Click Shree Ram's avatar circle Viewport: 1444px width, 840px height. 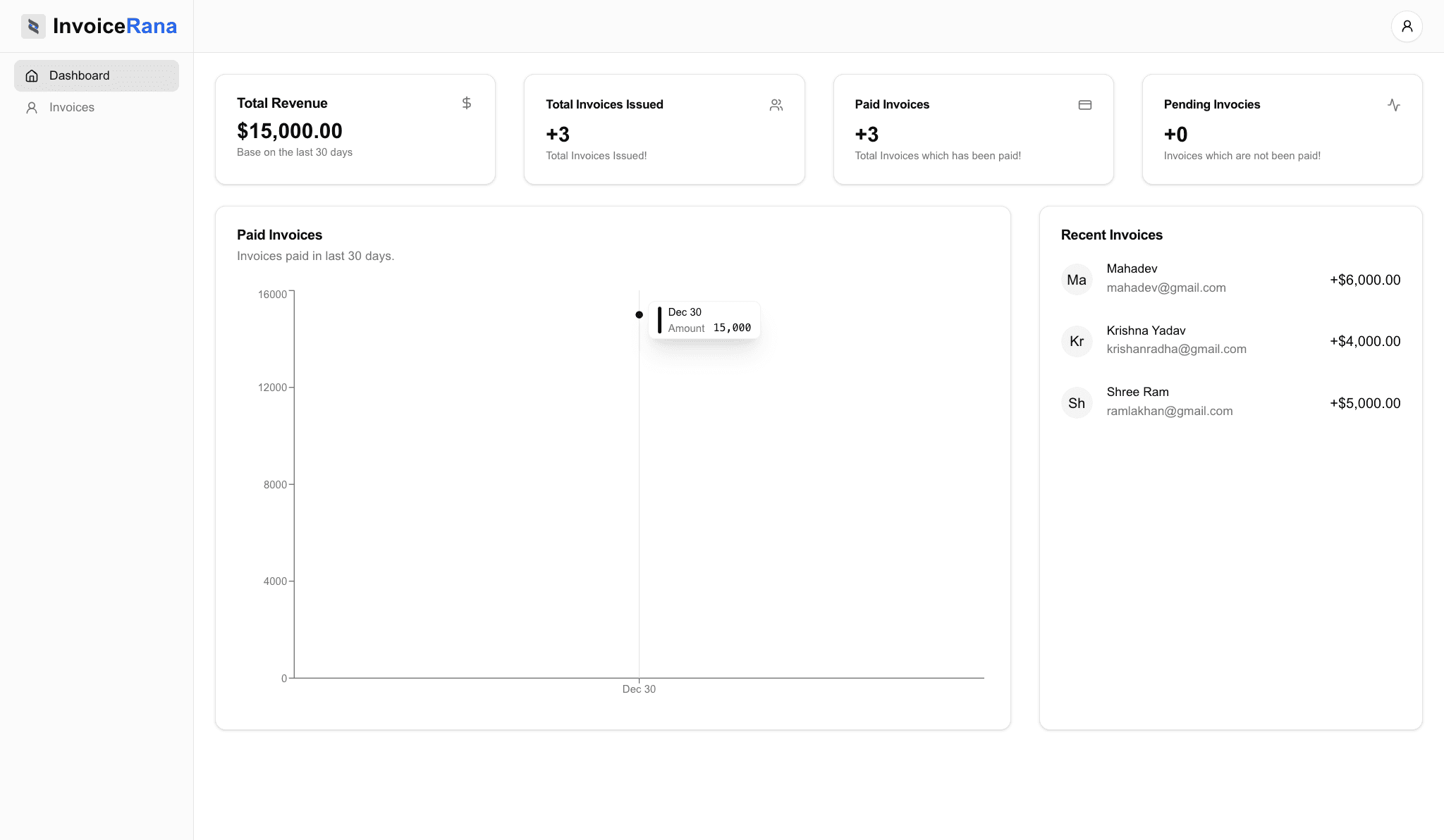click(1077, 402)
